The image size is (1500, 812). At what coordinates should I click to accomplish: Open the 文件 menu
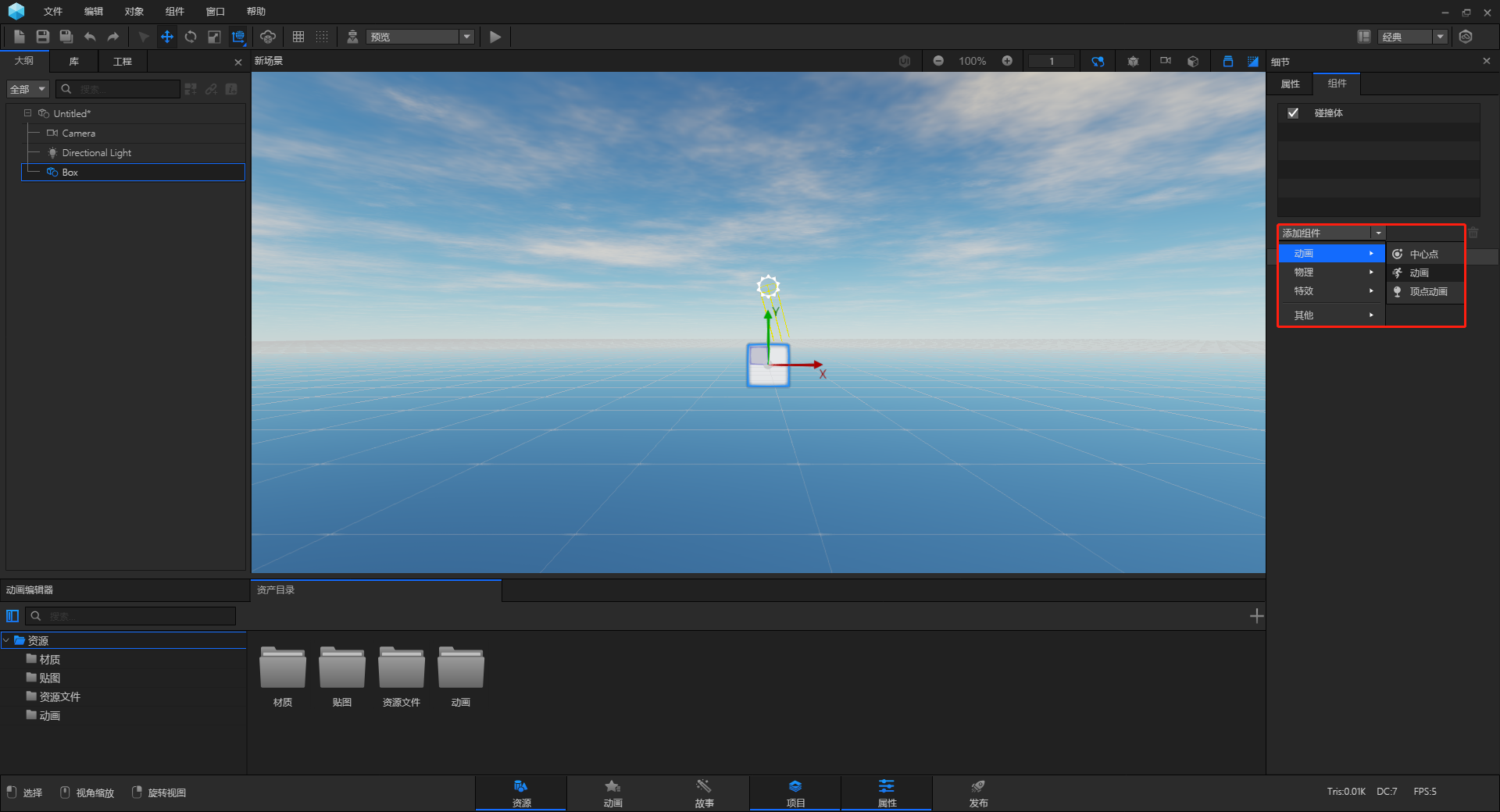point(52,11)
